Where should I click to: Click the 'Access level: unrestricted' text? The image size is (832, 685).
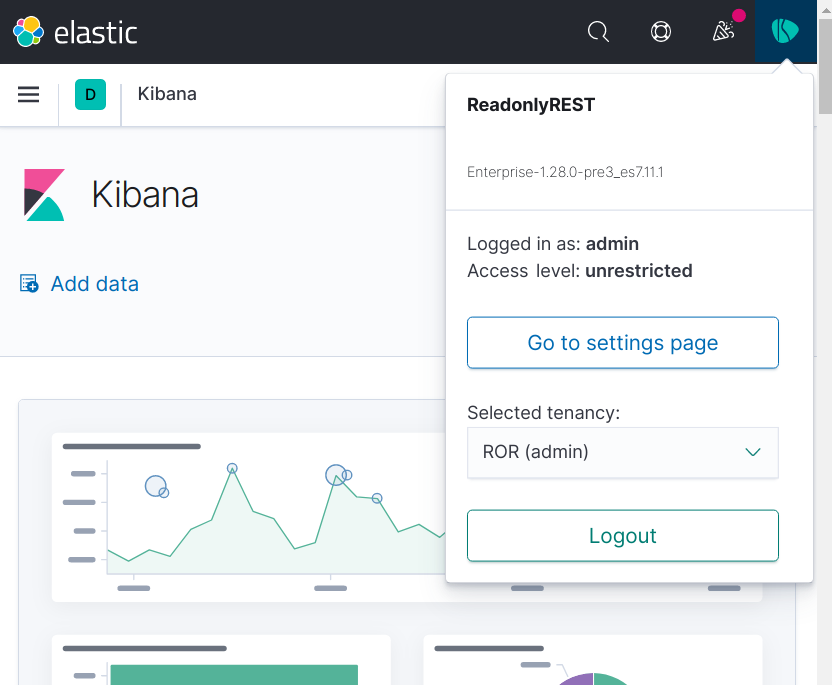coord(579,271)
